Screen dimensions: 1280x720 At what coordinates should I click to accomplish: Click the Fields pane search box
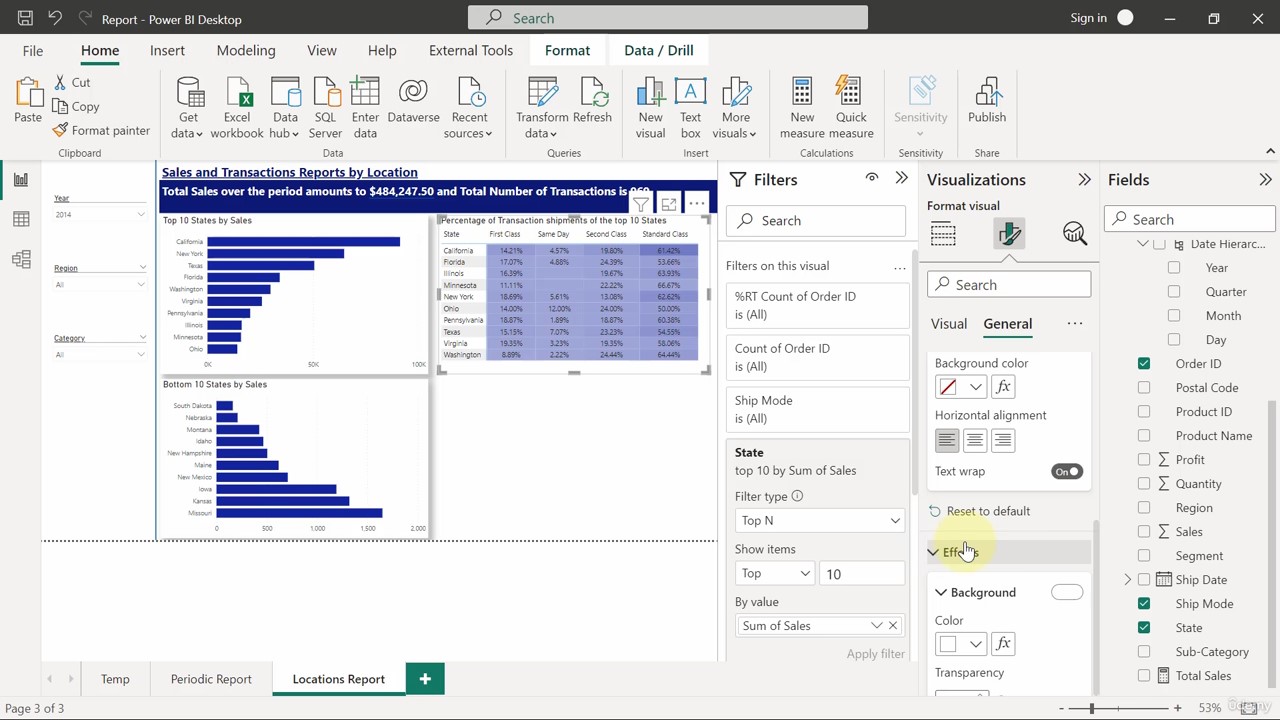pos(1190,220)
